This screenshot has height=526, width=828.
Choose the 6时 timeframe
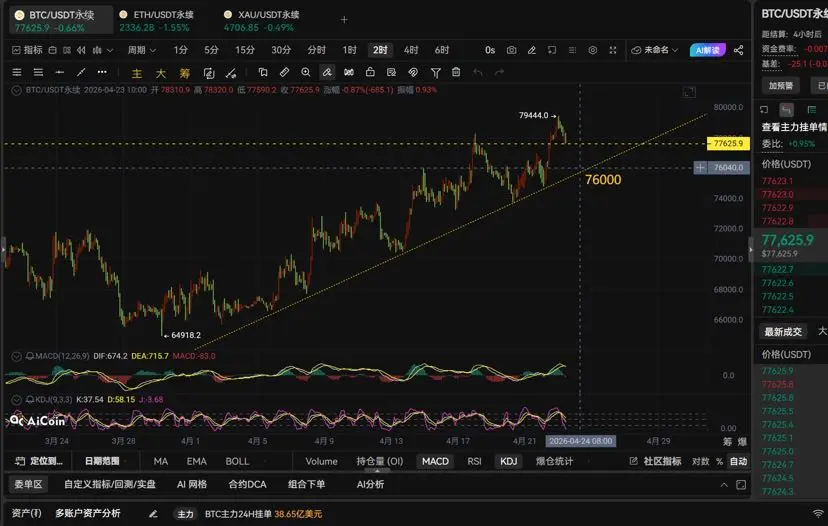pyautogui.click(x=441, y=50)
